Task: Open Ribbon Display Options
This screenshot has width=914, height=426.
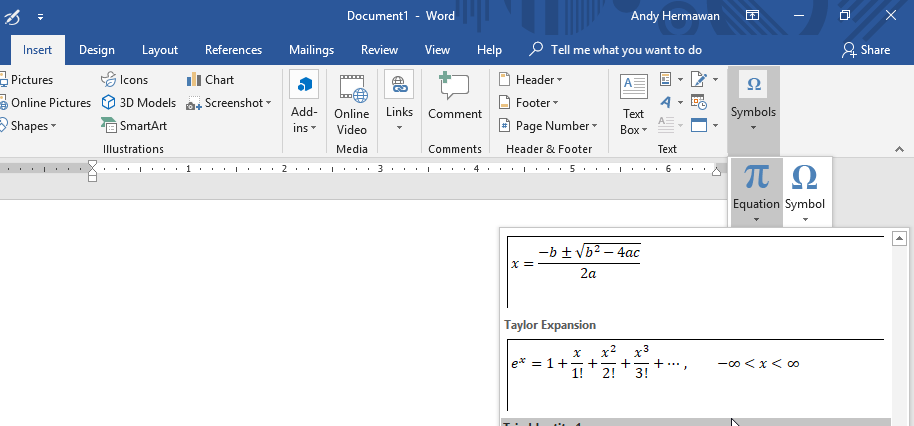Action: [753, 16]
